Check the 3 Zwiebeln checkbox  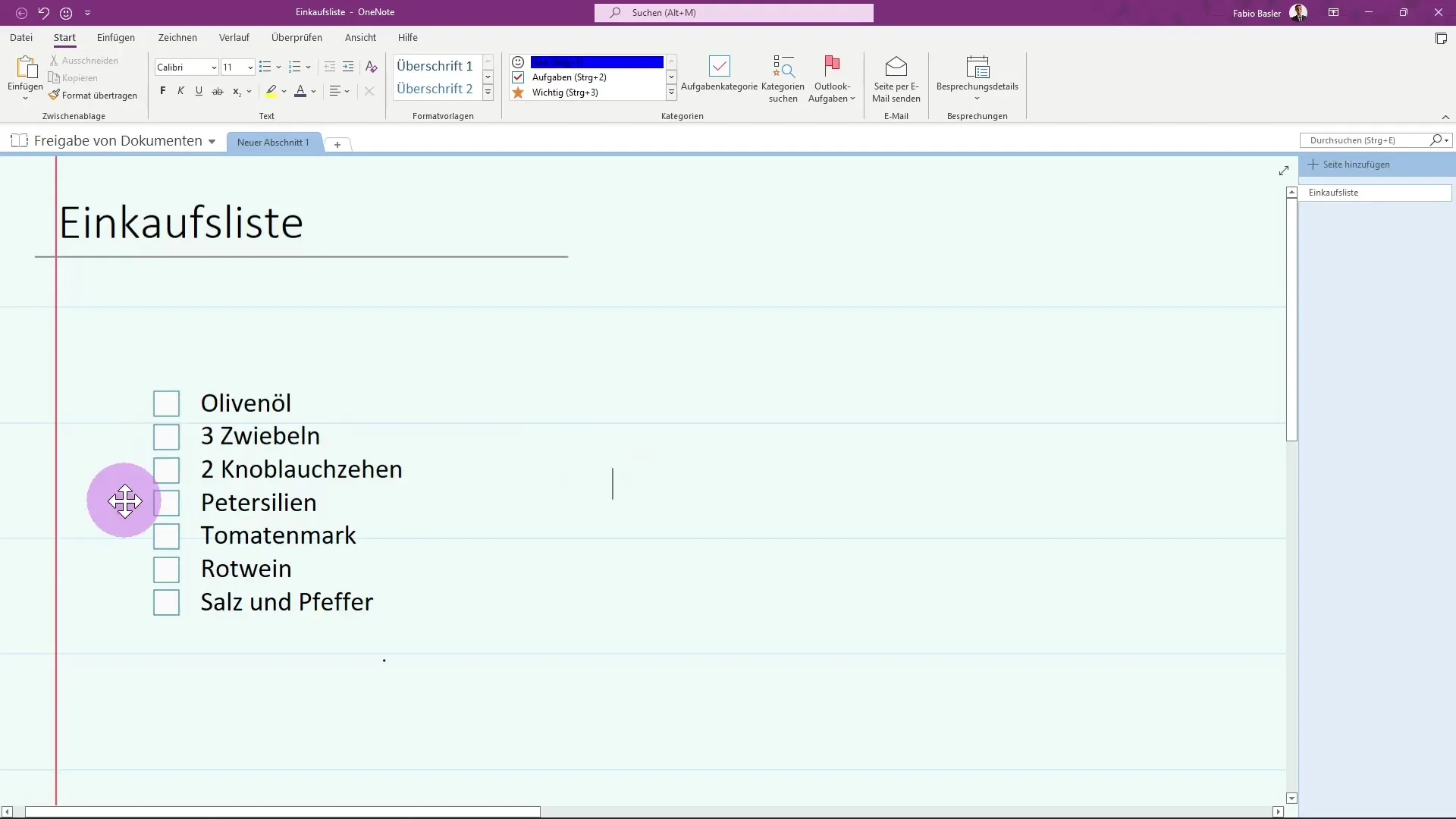pyautogui.click(x=166, y=437)
